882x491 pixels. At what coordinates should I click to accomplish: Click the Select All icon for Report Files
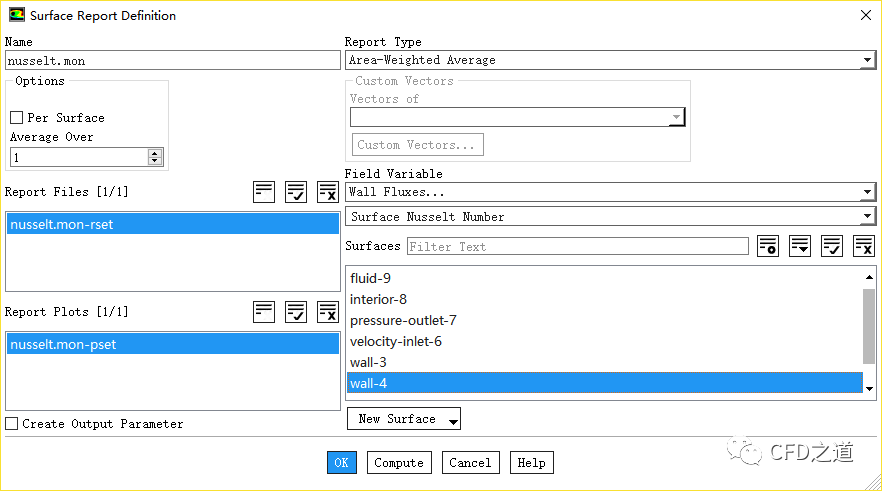click(x=296, y=192)
